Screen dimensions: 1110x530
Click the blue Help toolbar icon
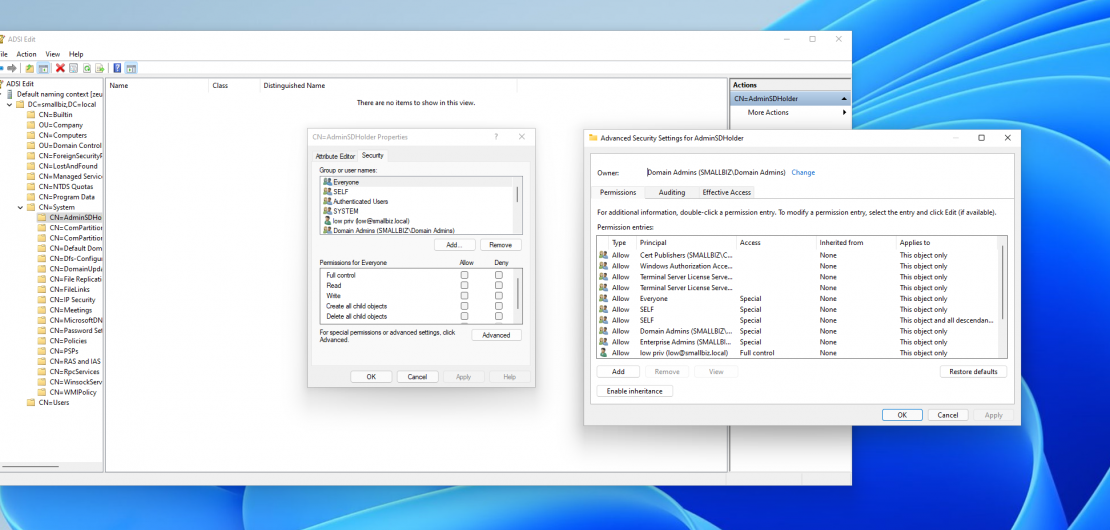(117, 68)
